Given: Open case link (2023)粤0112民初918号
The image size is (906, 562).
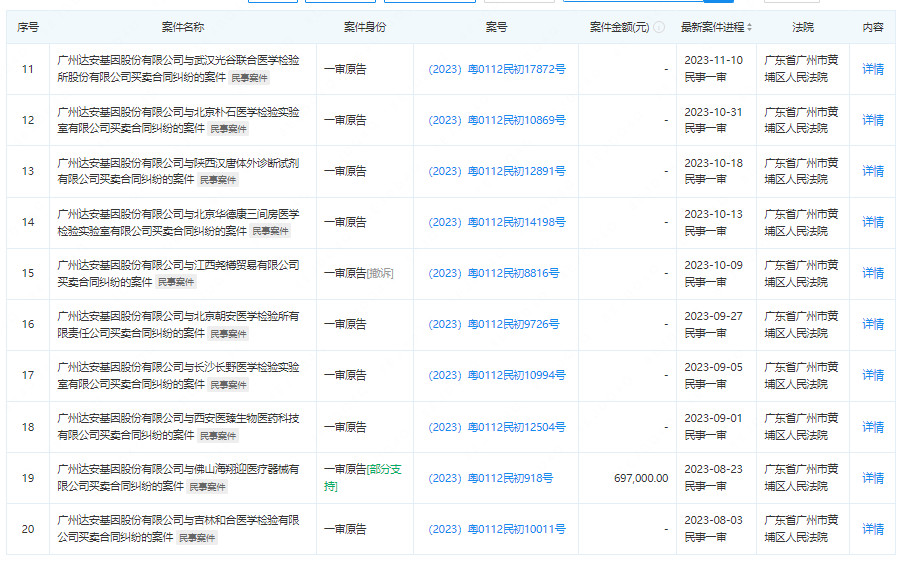Looking at the screenshot, I should pyautogui.click(x=490, y=478).
